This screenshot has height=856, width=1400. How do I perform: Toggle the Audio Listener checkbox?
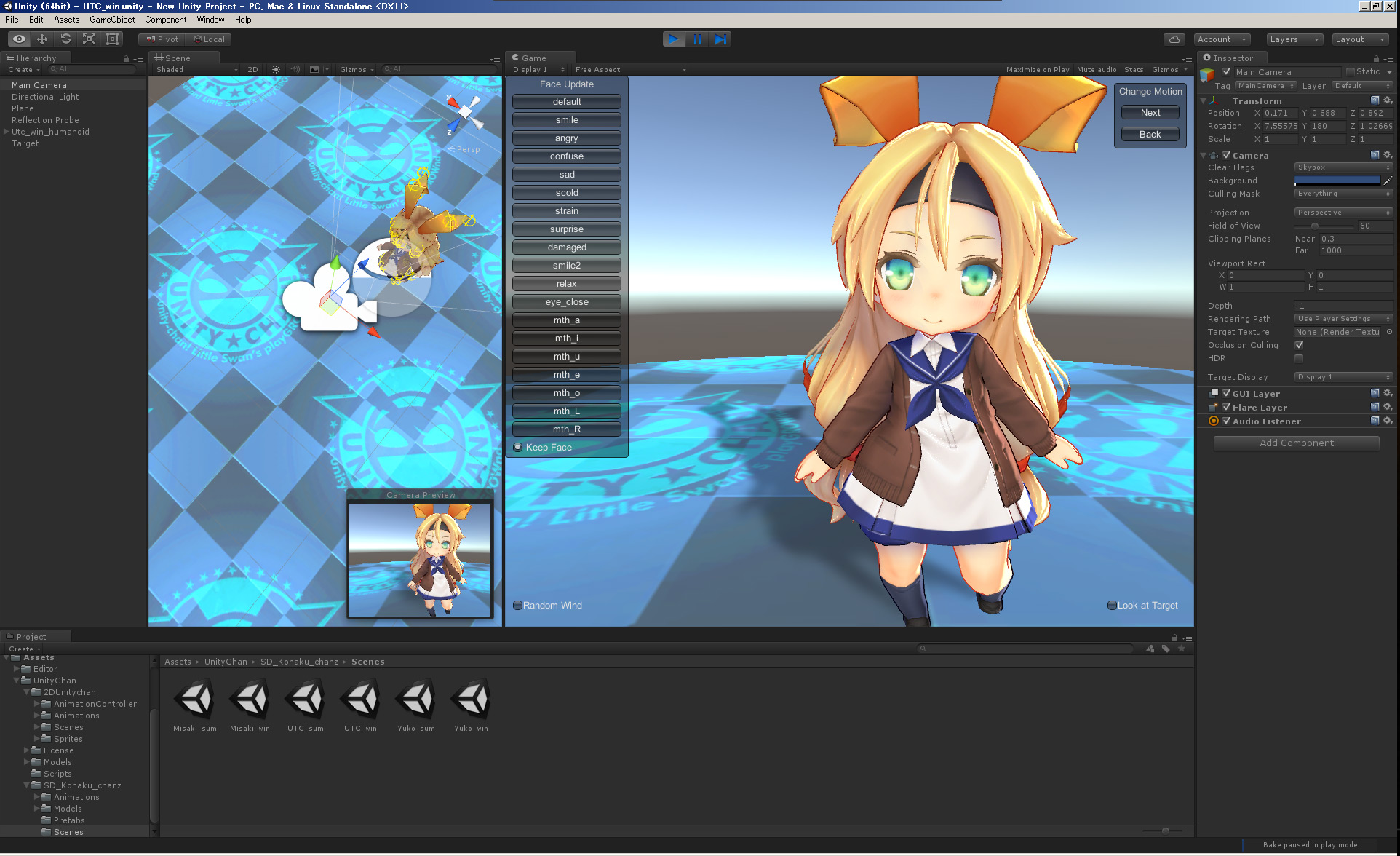1227,421
